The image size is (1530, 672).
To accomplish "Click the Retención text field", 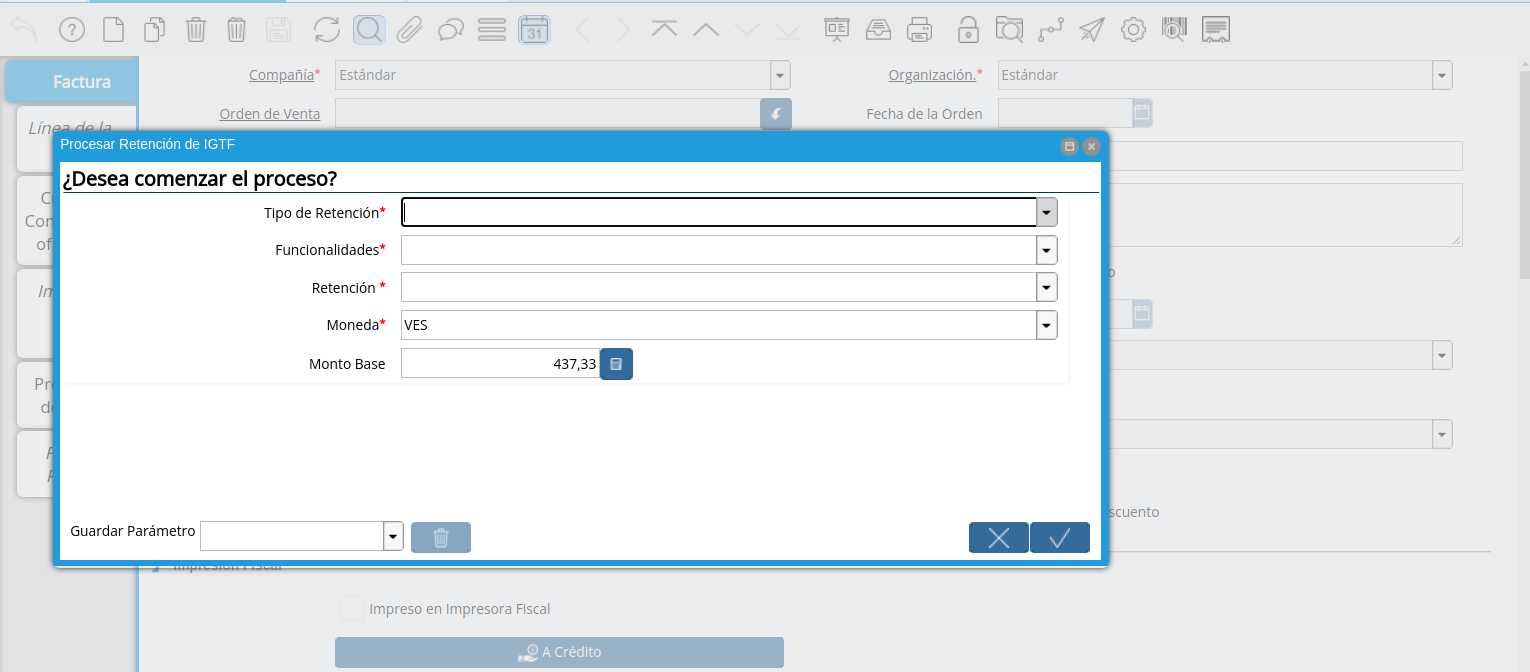I will (719, 287).
